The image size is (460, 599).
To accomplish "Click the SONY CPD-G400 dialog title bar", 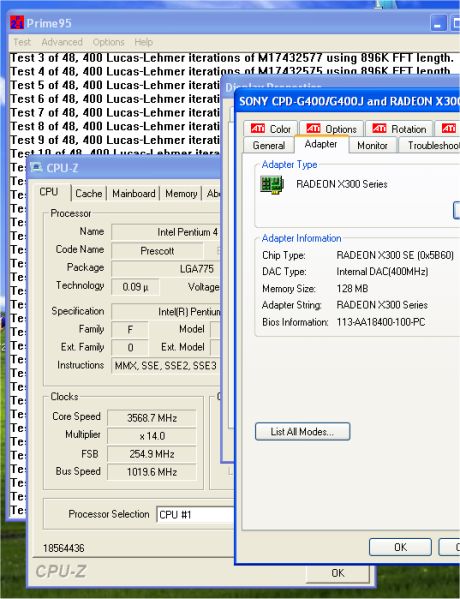I will pos(348,101).
